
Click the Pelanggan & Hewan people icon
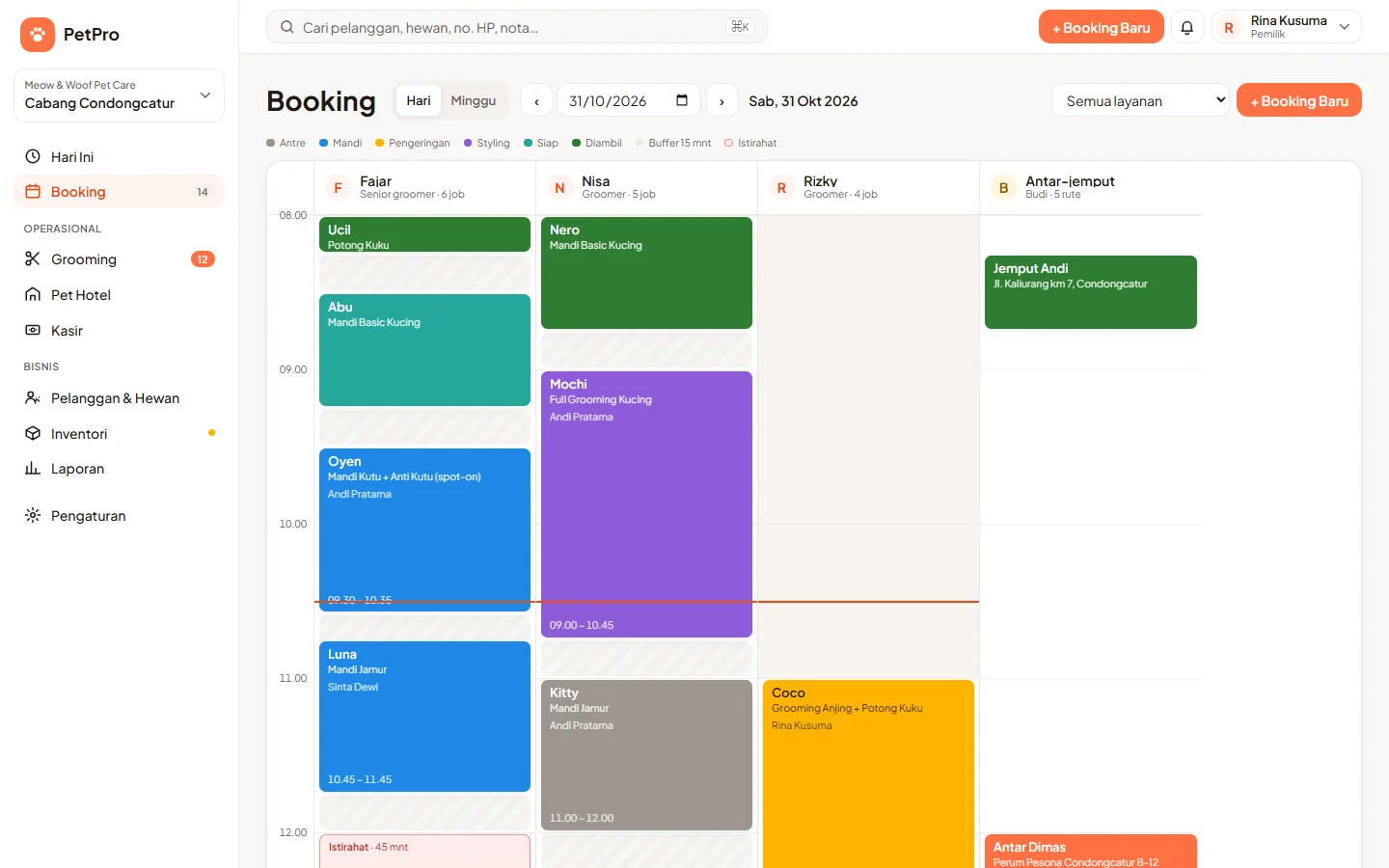click(33, 397)
